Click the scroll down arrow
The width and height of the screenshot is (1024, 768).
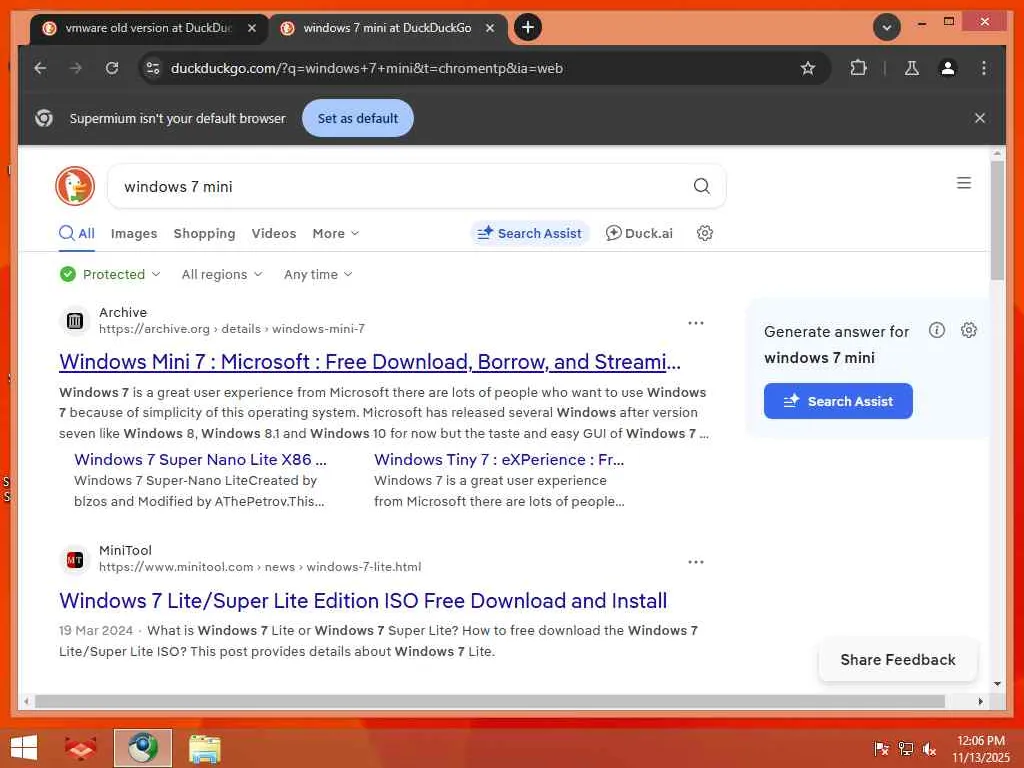997,684
